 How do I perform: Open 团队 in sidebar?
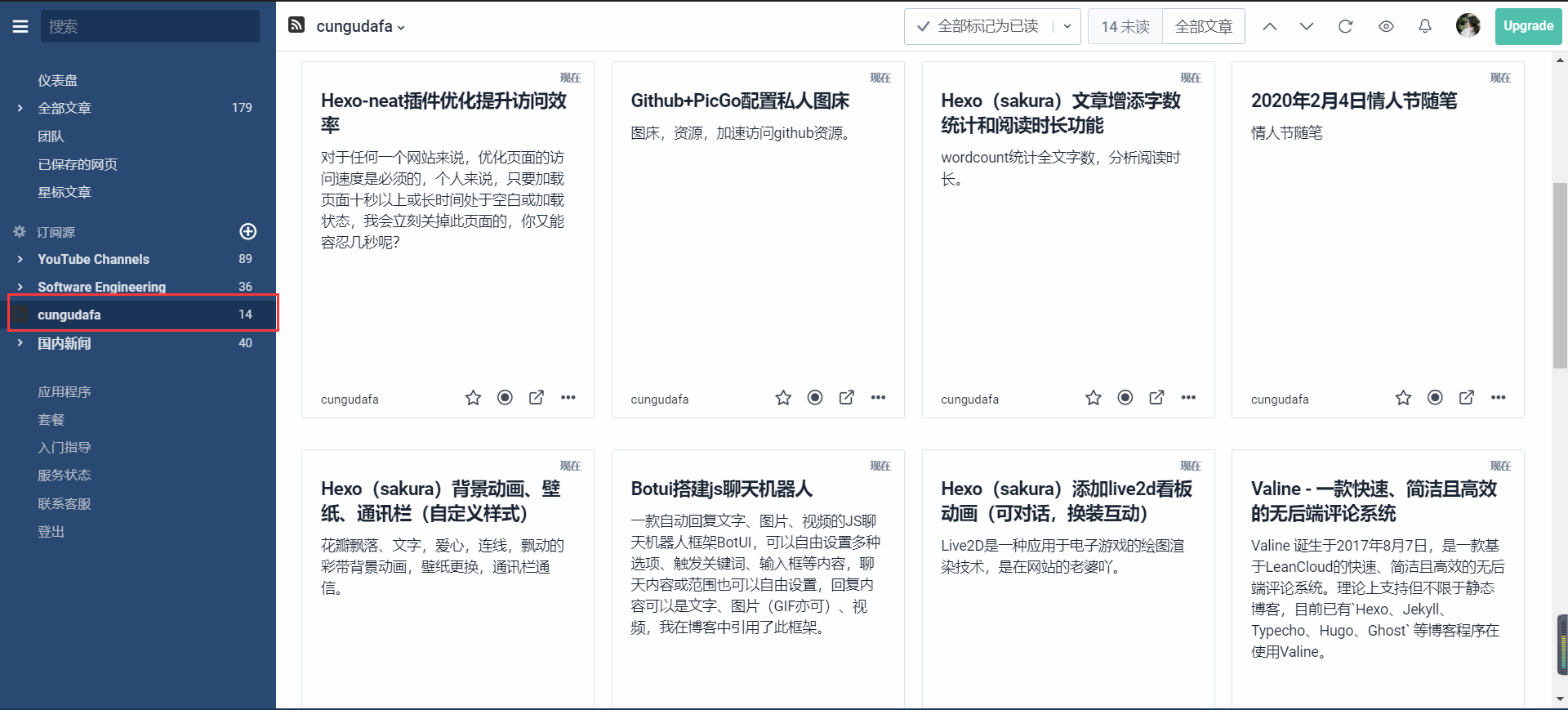tap(51, 136)
